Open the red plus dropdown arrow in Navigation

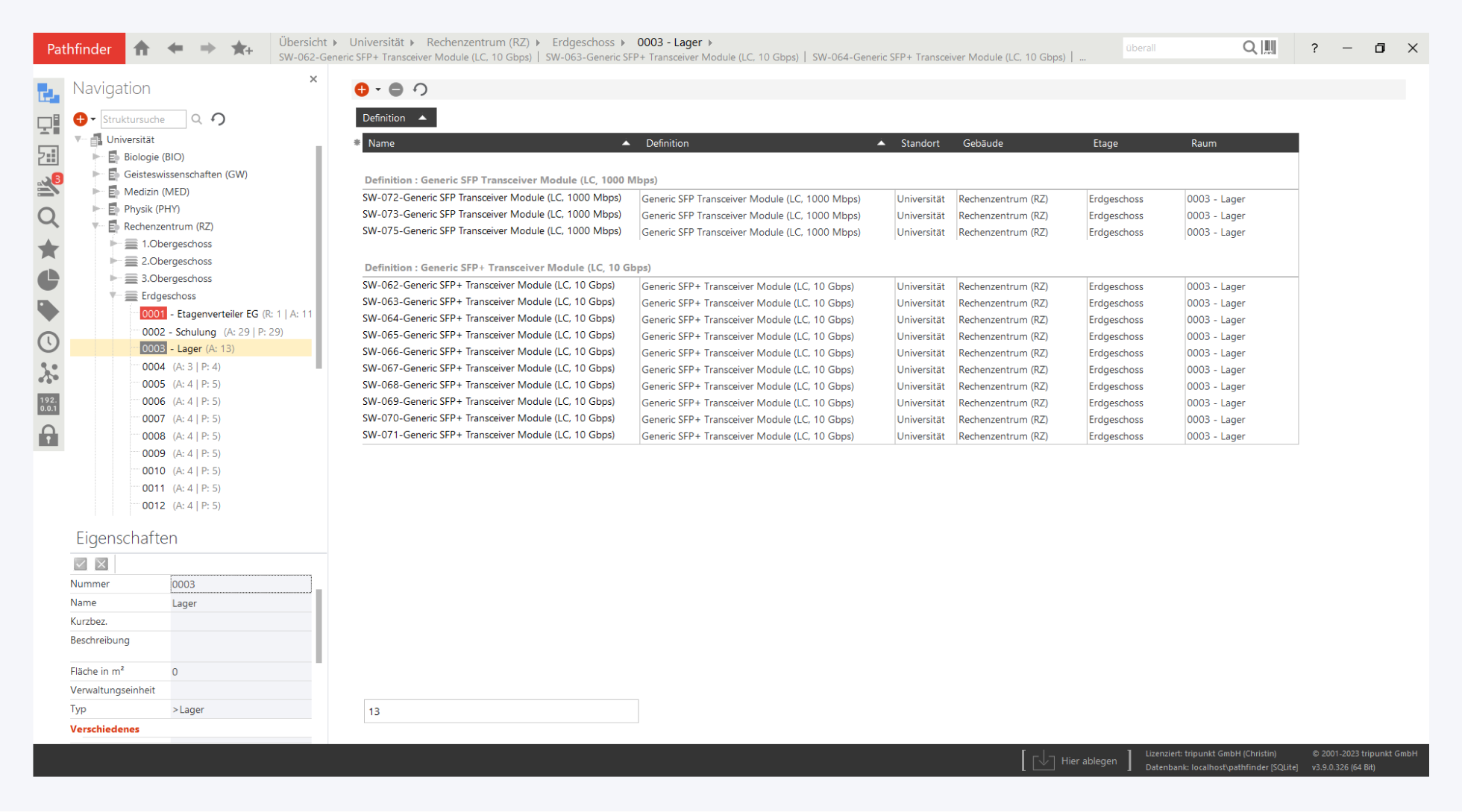(93, 119)
